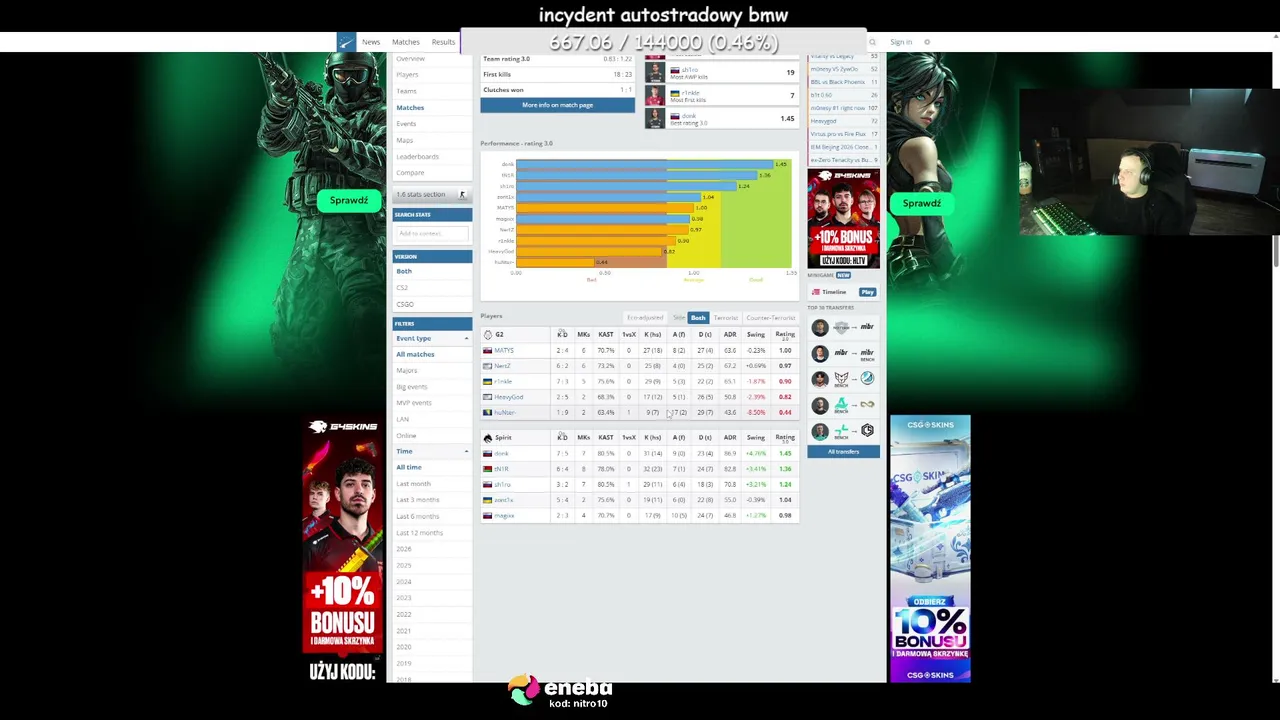The height and width of the screenshot is (720, 1280).
Task: Click the Timeline minigame icon
Action: (x=815, y=292)
